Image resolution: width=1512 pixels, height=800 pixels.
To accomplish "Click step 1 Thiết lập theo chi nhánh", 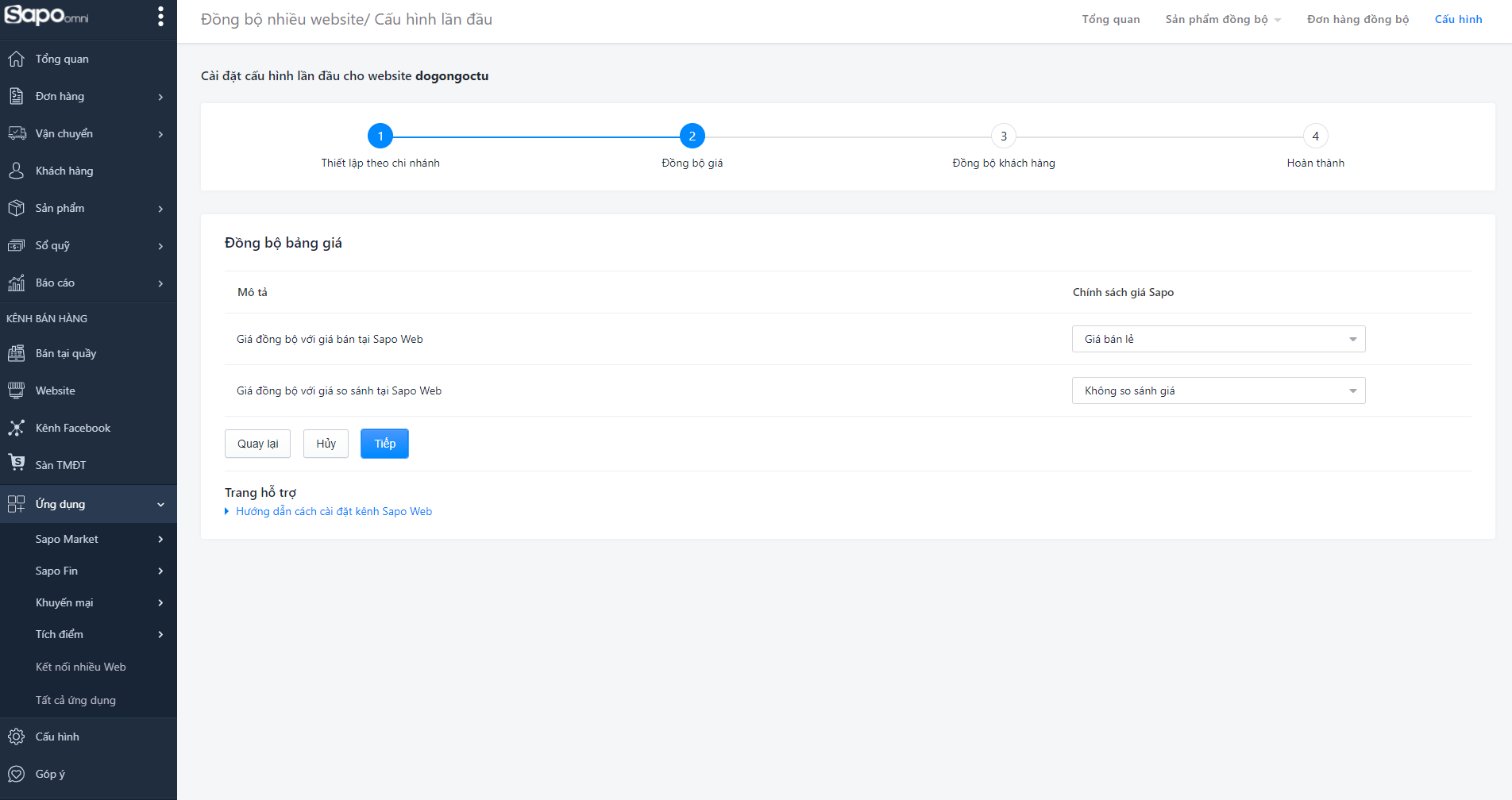I will coord(380,136).
